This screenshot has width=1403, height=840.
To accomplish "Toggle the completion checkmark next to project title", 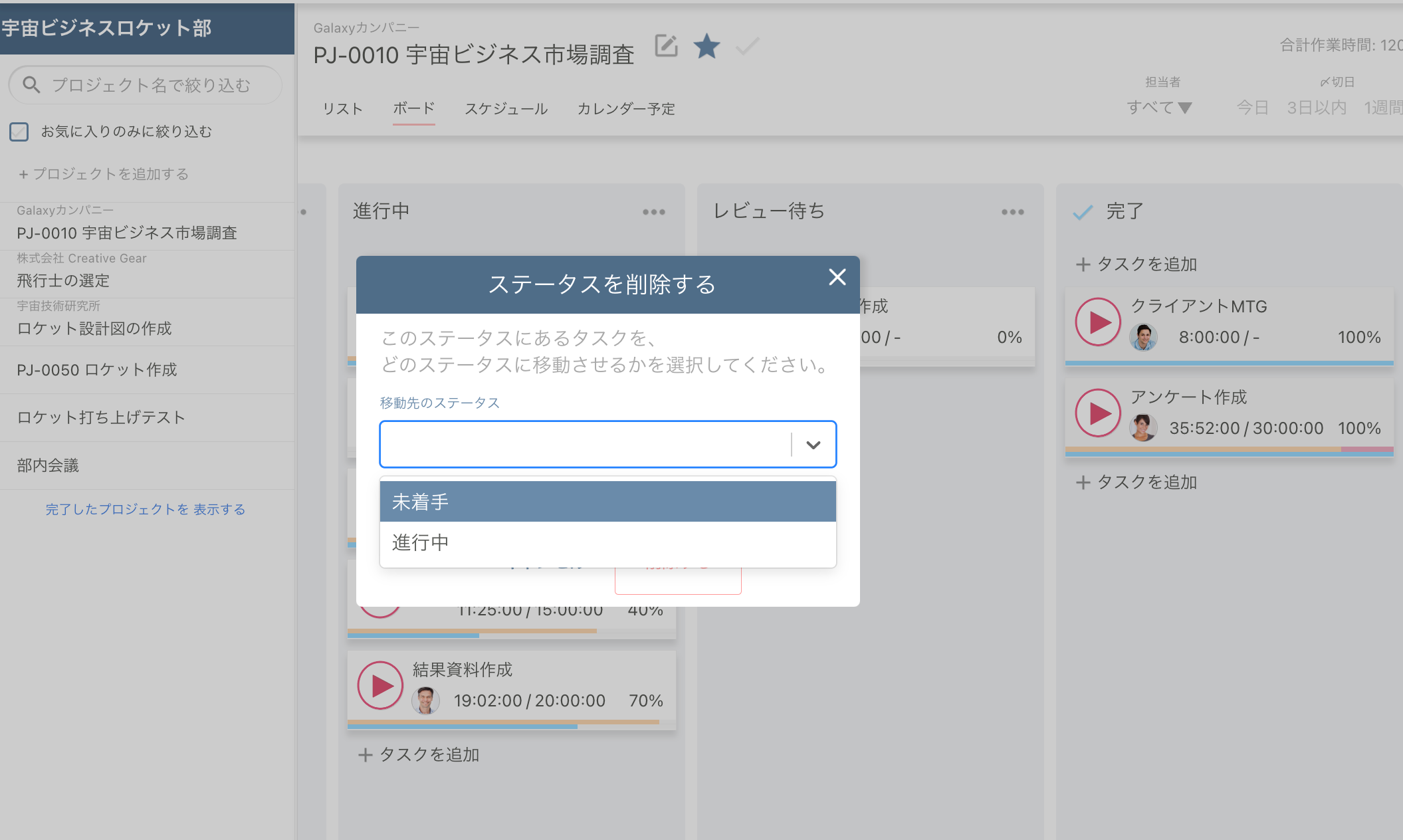I will pyautogui.click(x=746, y=47).
